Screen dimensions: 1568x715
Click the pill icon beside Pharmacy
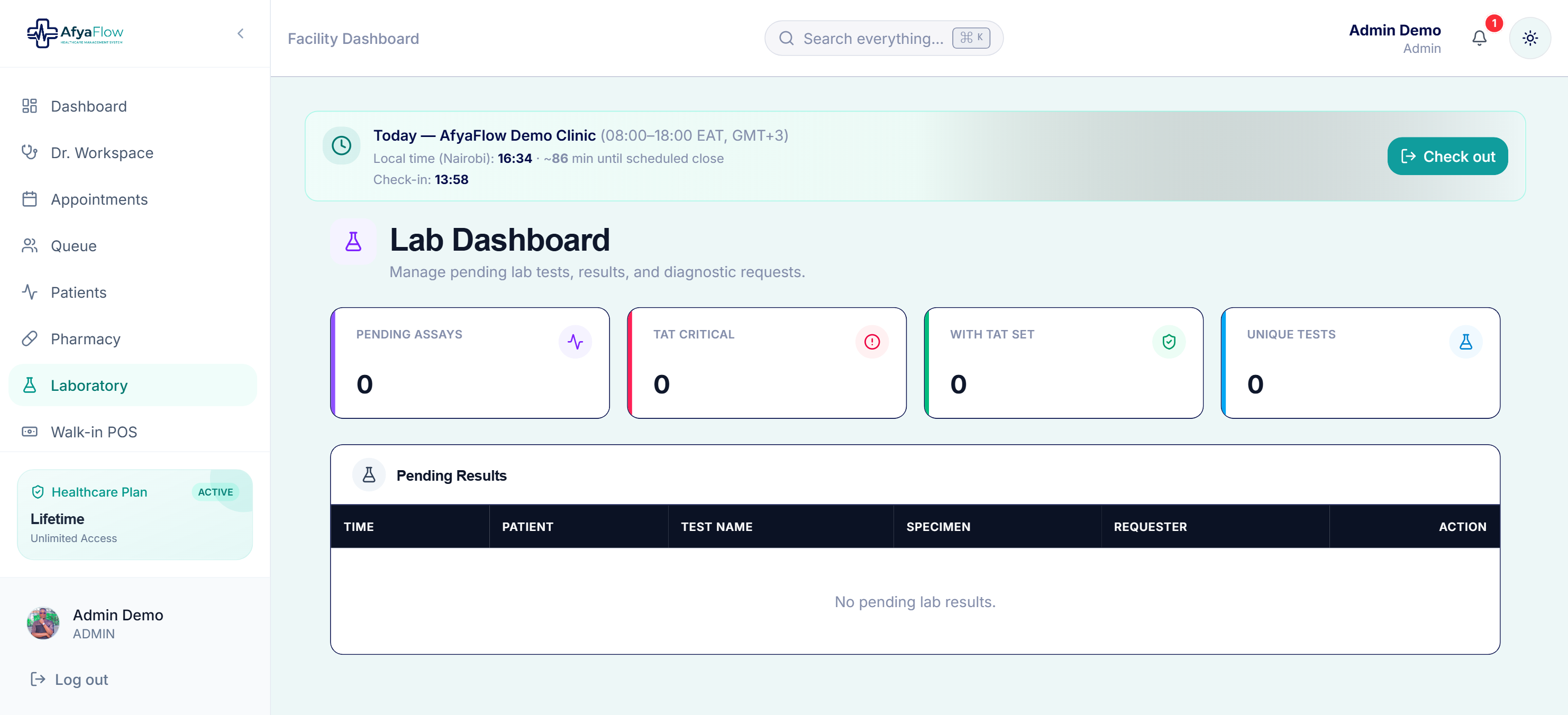30,339
